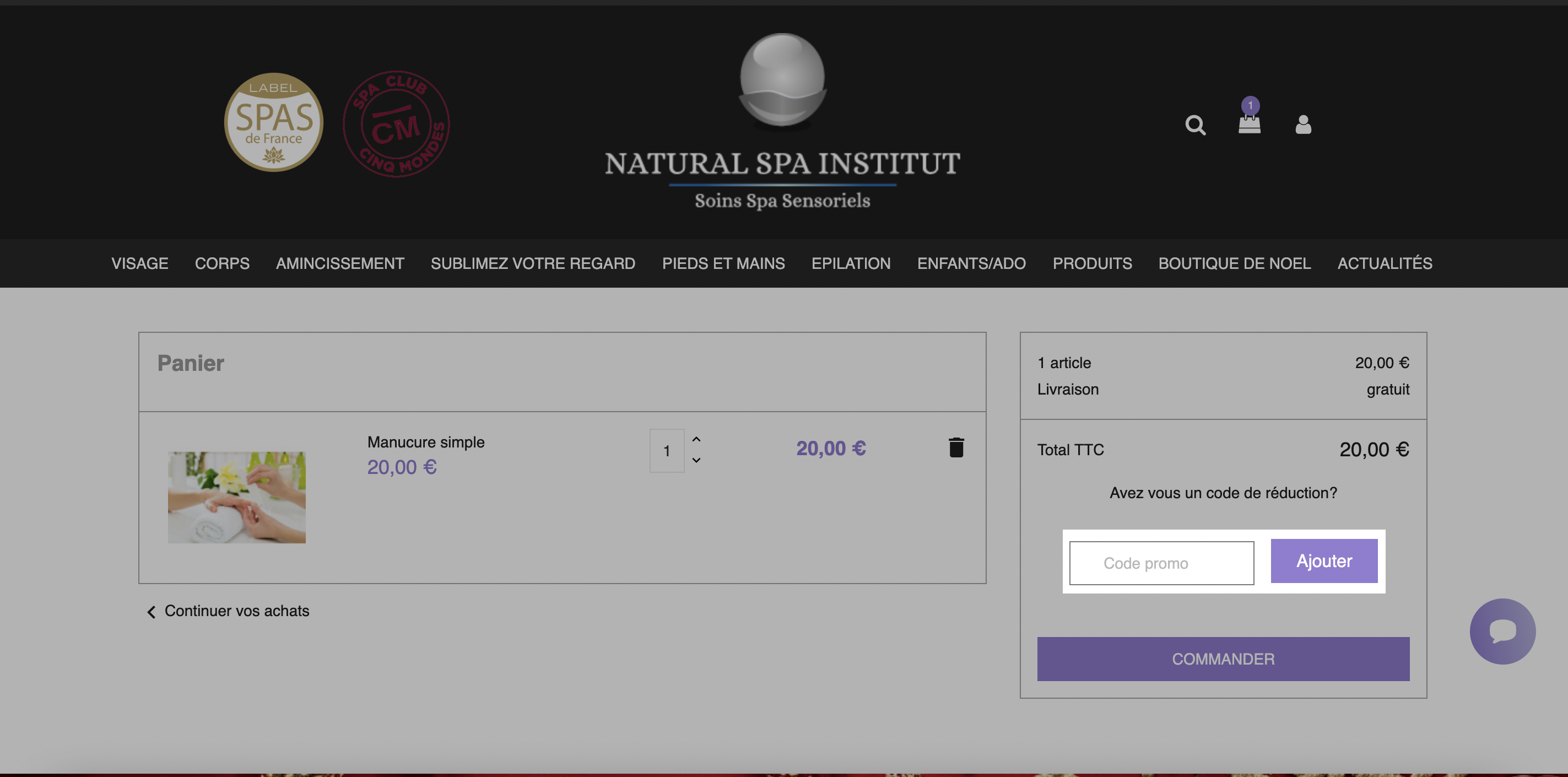Open the CORPS menu
1568x777 pixels.
tap(222, 263)
